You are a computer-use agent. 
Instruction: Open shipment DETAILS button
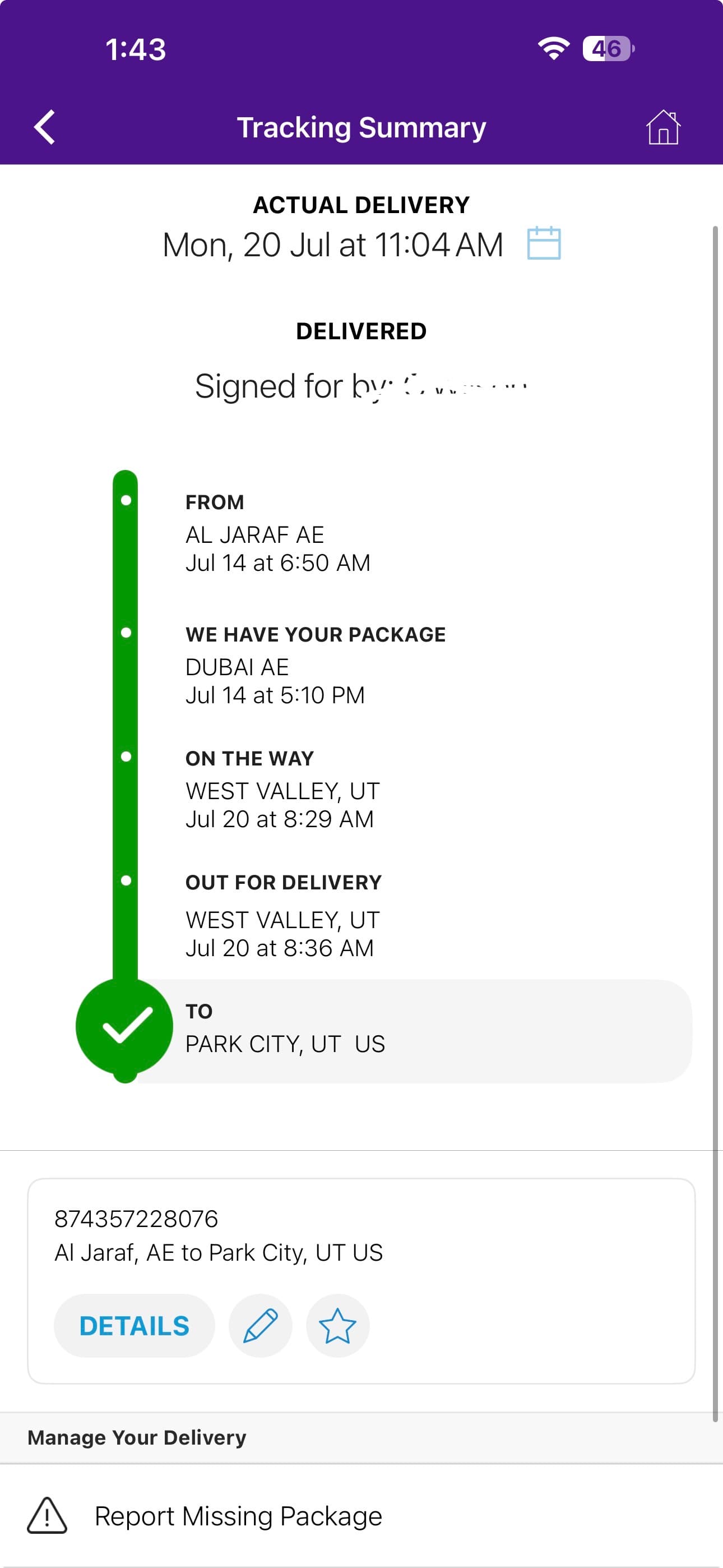135,1325
